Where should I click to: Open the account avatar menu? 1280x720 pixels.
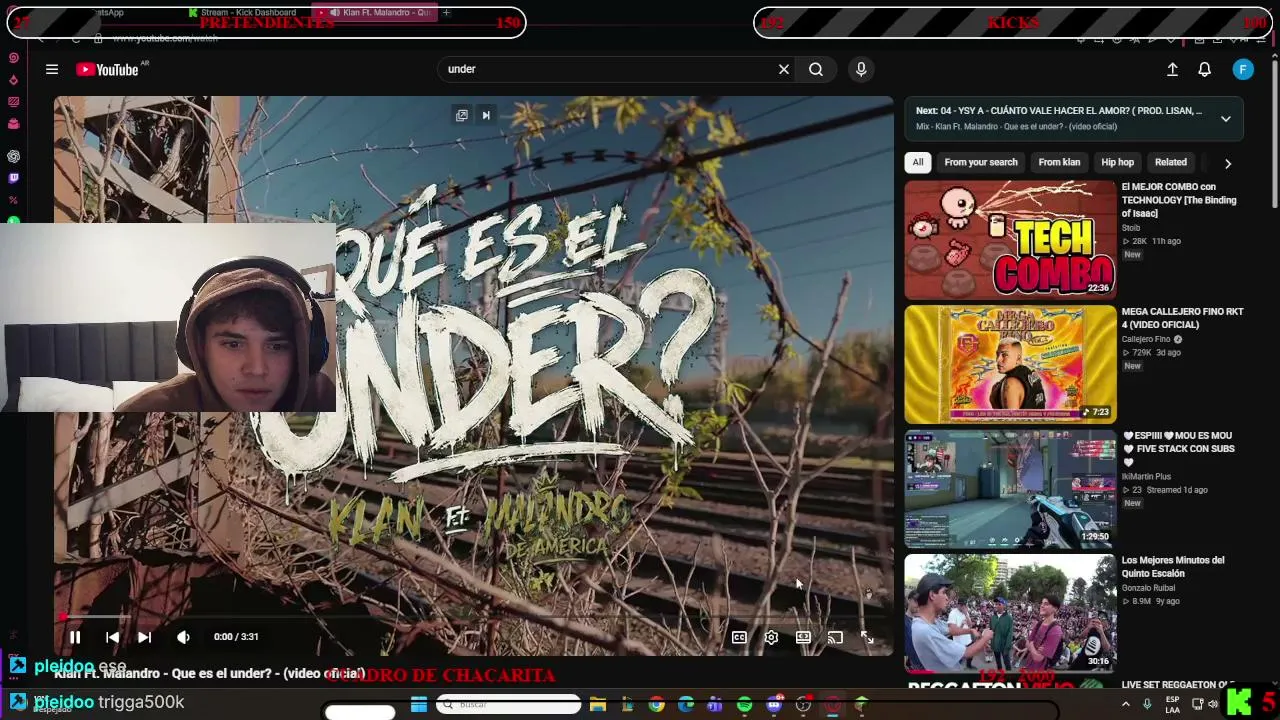[1243, 69]
